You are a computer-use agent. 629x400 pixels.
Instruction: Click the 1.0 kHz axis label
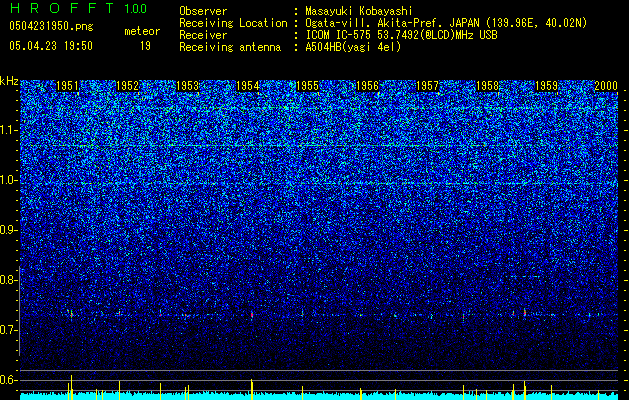(7, 180)
